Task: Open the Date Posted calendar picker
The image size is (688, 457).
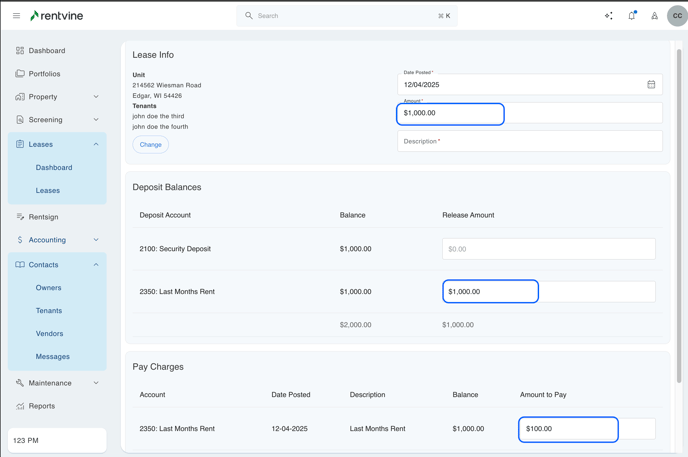Action: click(651, 85)
